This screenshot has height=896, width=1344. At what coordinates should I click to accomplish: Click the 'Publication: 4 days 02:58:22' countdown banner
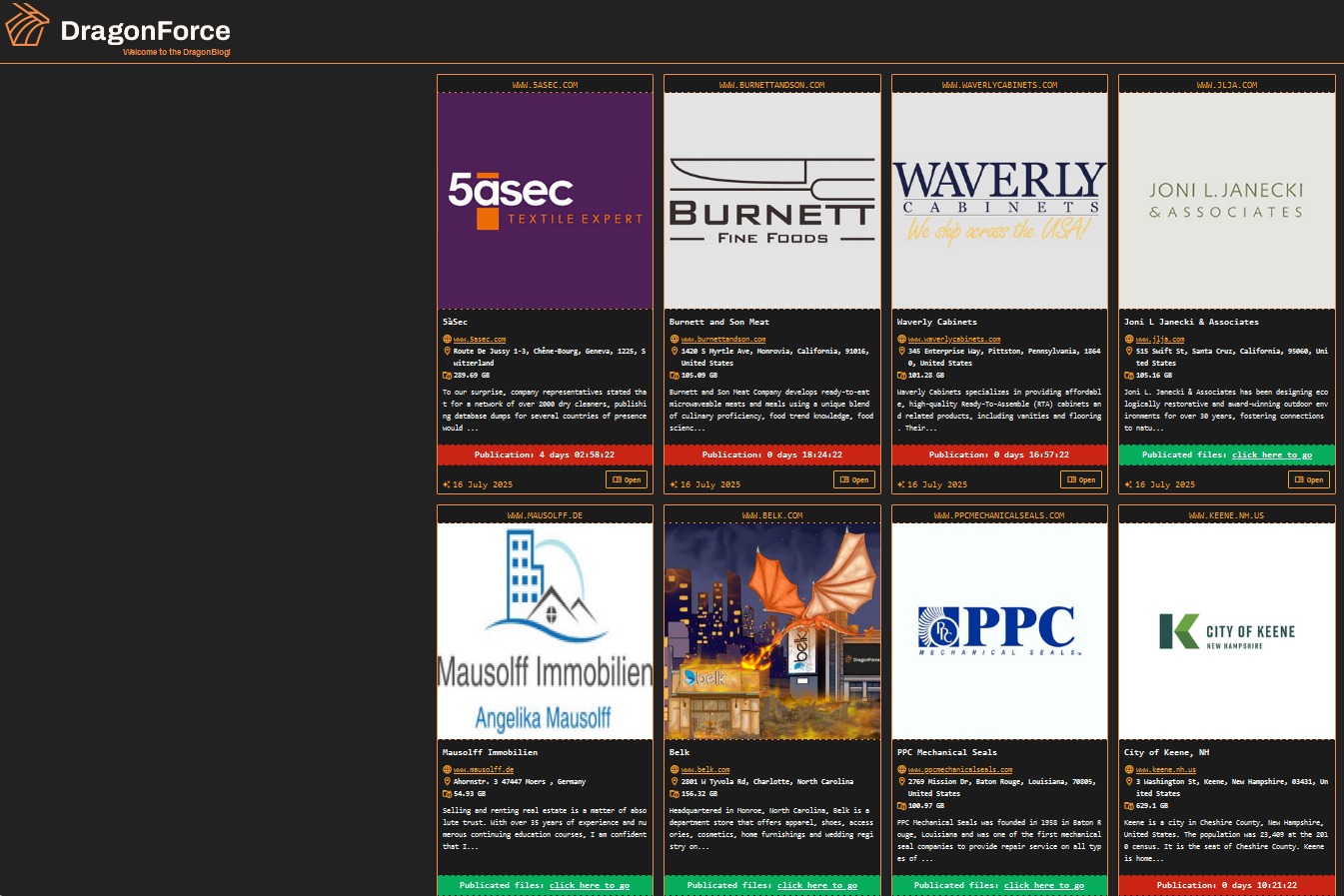point(545,454)
